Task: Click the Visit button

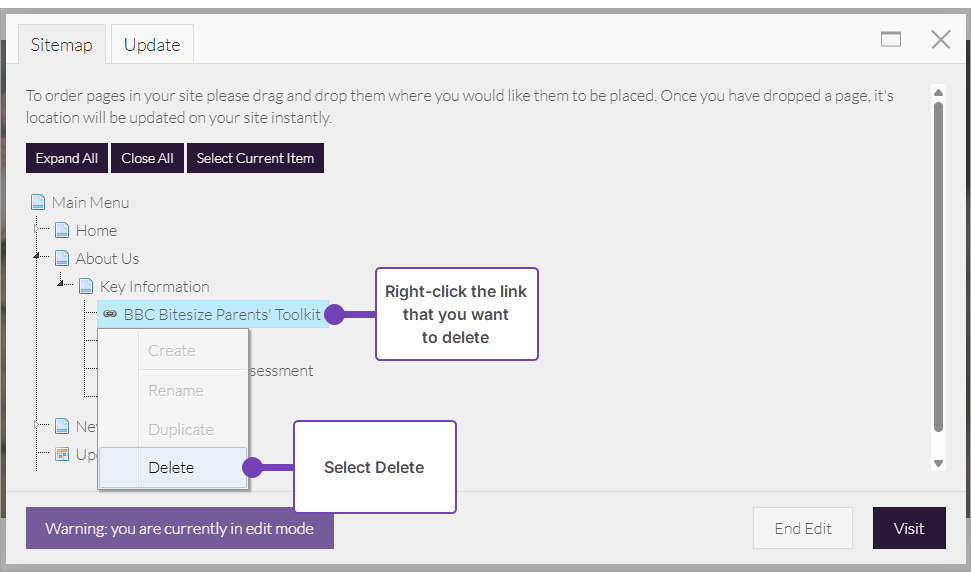Action: tap(908, 528)
